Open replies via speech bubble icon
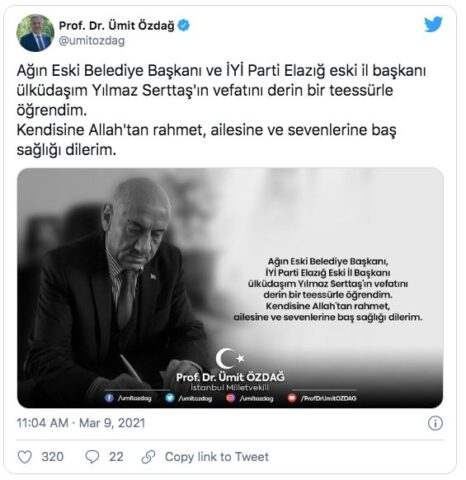This screenshot has height=480, width=466. click(92, 457)
